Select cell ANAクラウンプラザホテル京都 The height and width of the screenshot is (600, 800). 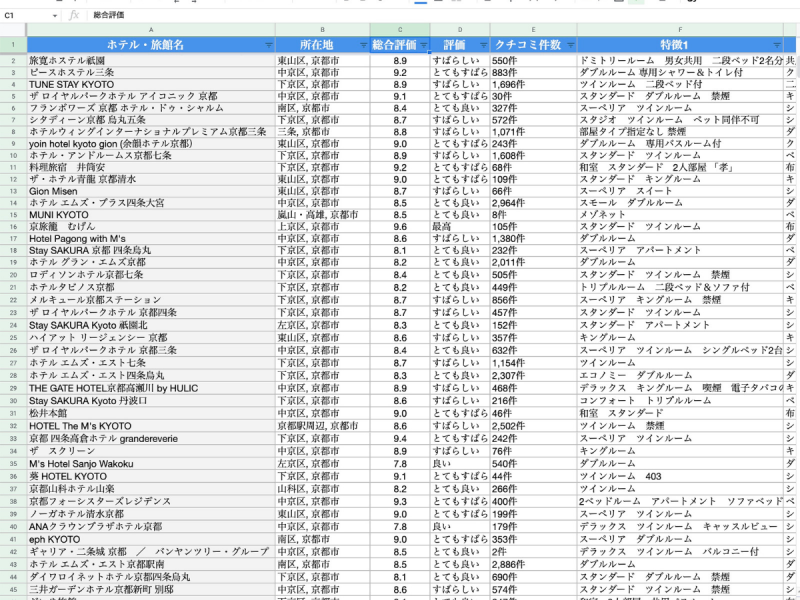(x=151, y=527)
